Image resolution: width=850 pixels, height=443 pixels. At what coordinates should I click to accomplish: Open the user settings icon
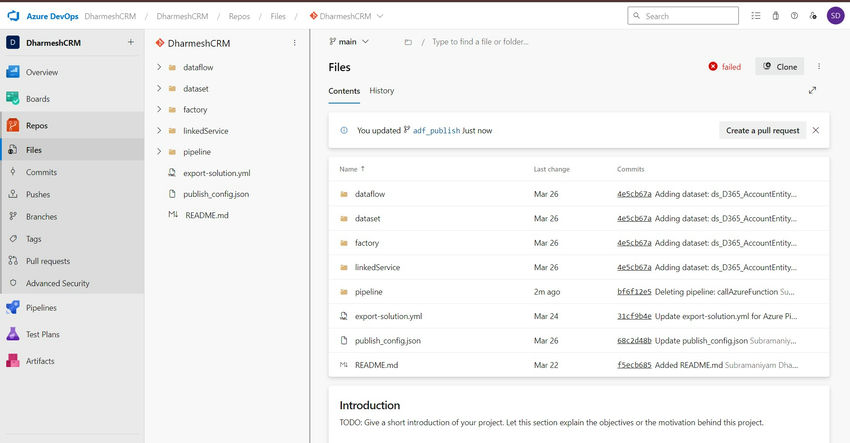tap(813, 16)
